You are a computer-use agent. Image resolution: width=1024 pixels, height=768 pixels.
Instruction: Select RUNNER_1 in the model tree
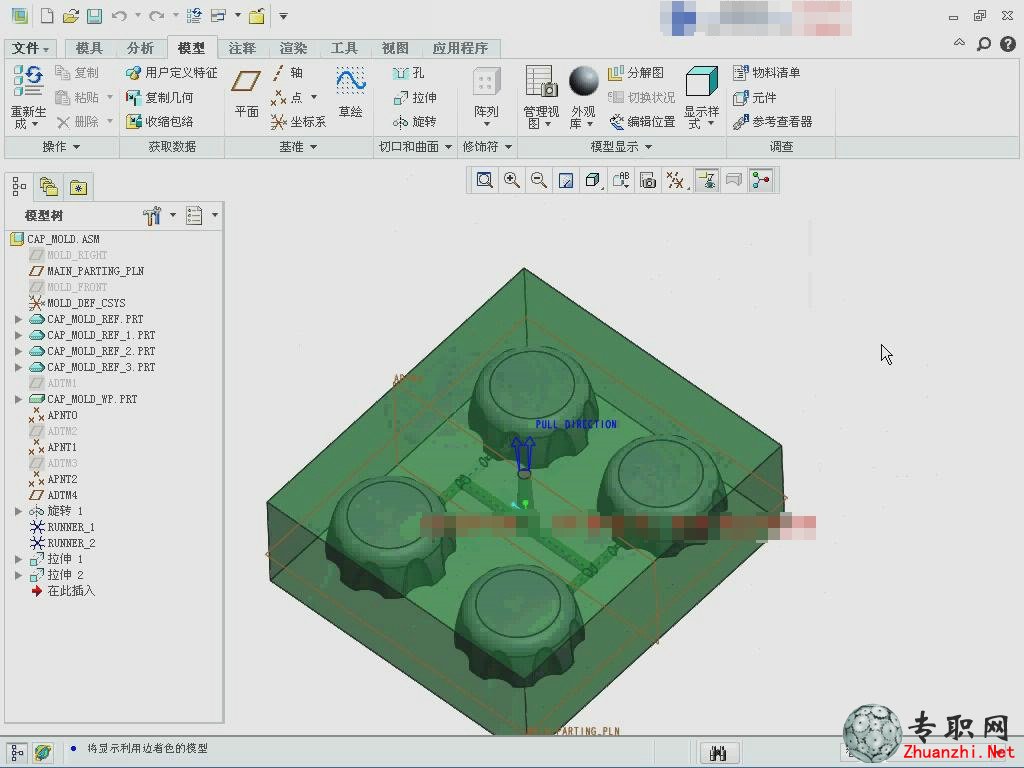pos(63,527)
